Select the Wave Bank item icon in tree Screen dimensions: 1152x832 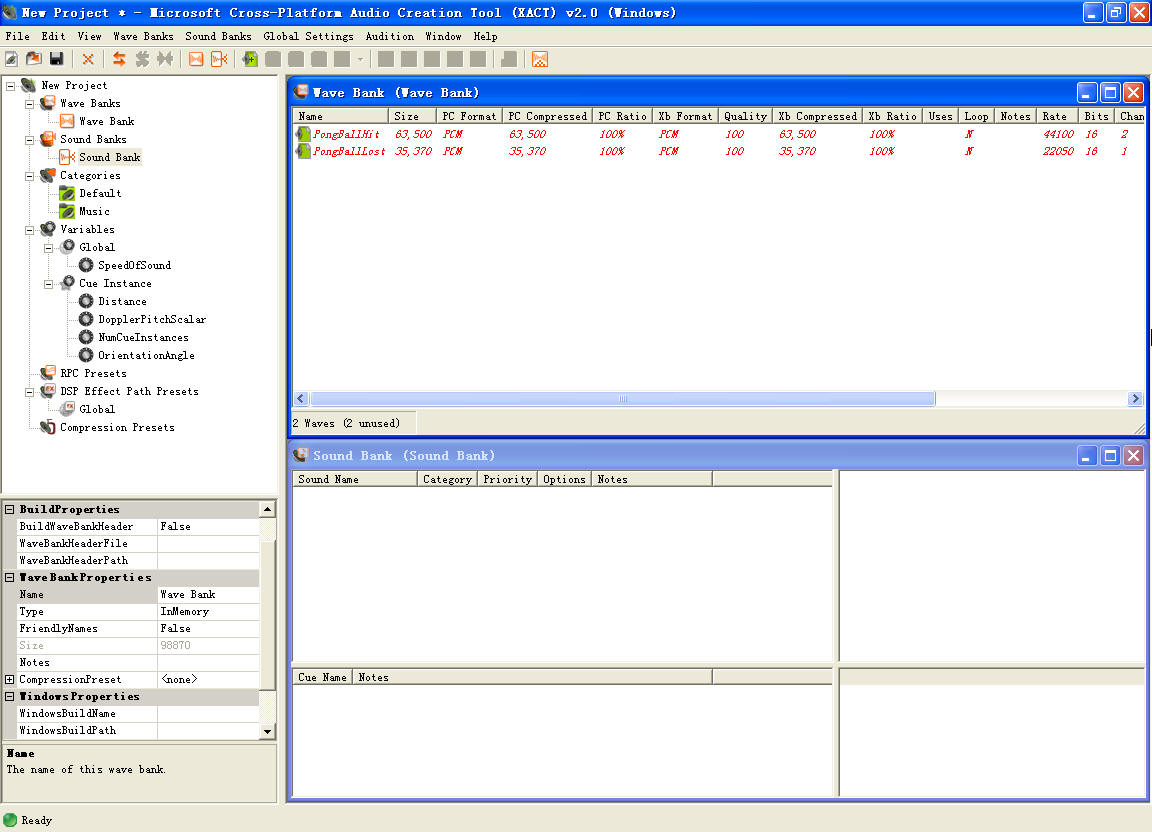click(x=67, y=121)
